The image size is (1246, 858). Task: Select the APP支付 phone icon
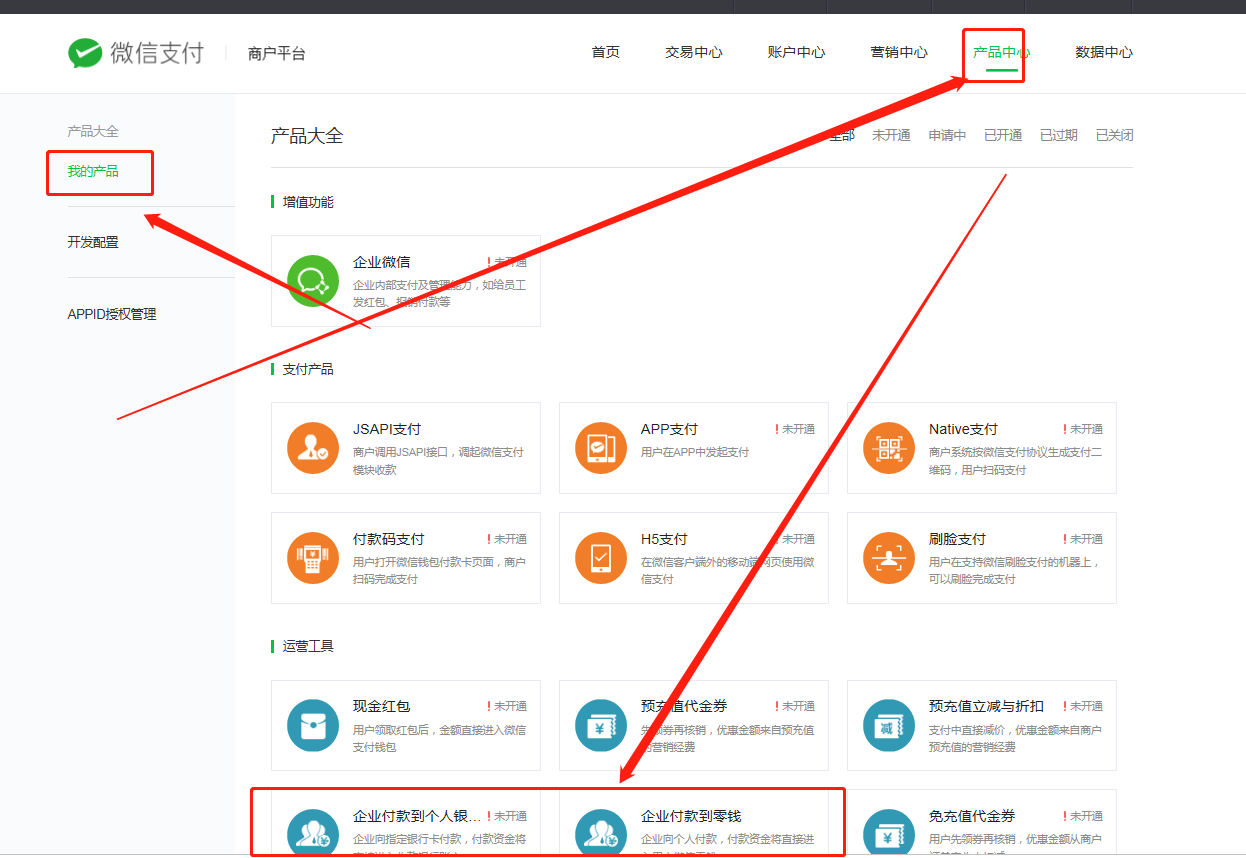coord(601,448)
